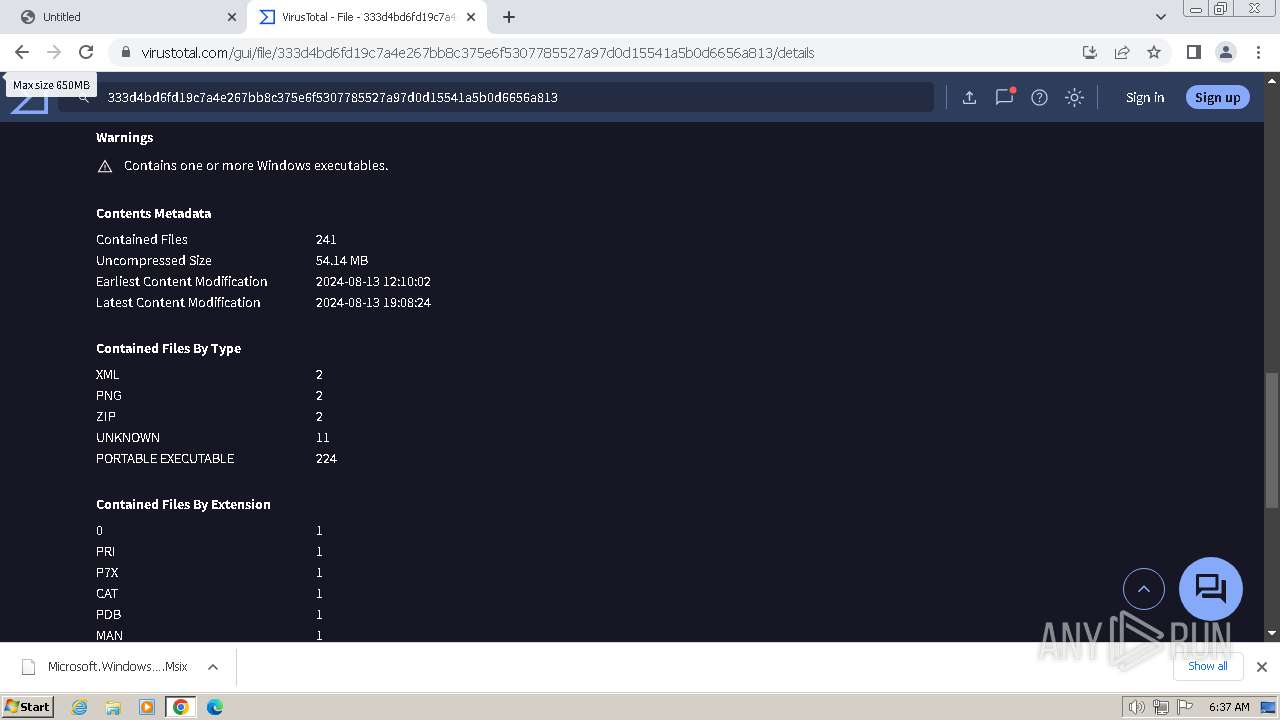Click the Sign in link
Viewport: 1280px width, 720px height.
1145,97
